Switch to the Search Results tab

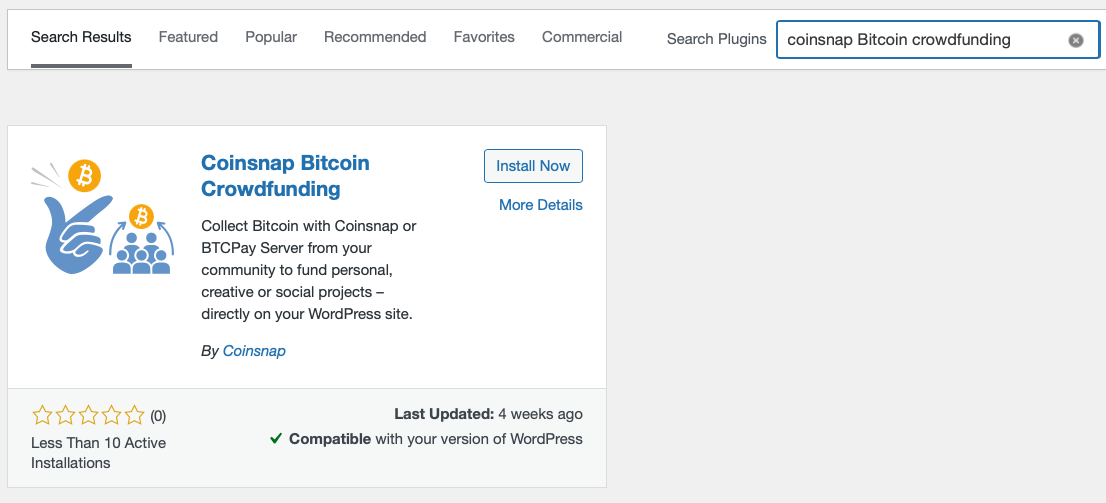pos(81,37)
